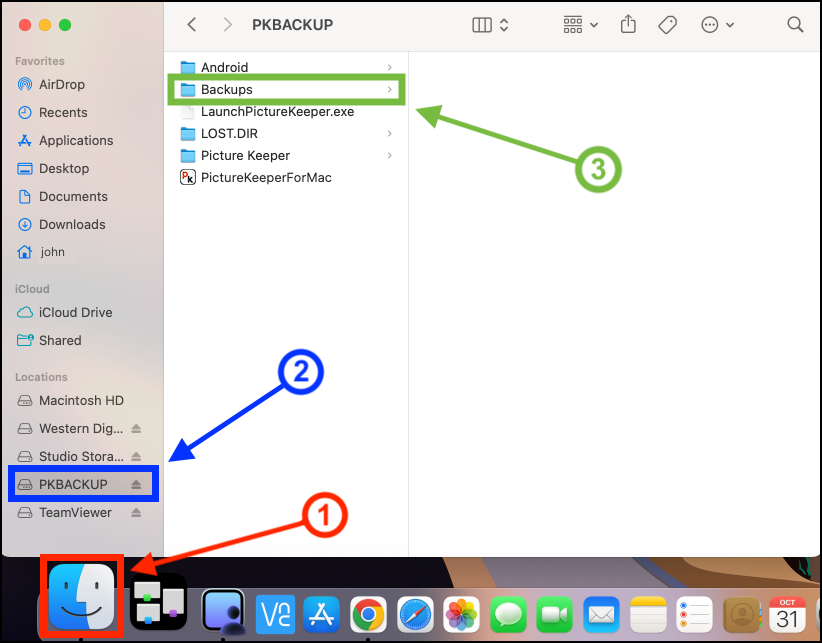Open the group-by grid icon menu
Screen dimensions: 822x643
click(x=572, y=25)
